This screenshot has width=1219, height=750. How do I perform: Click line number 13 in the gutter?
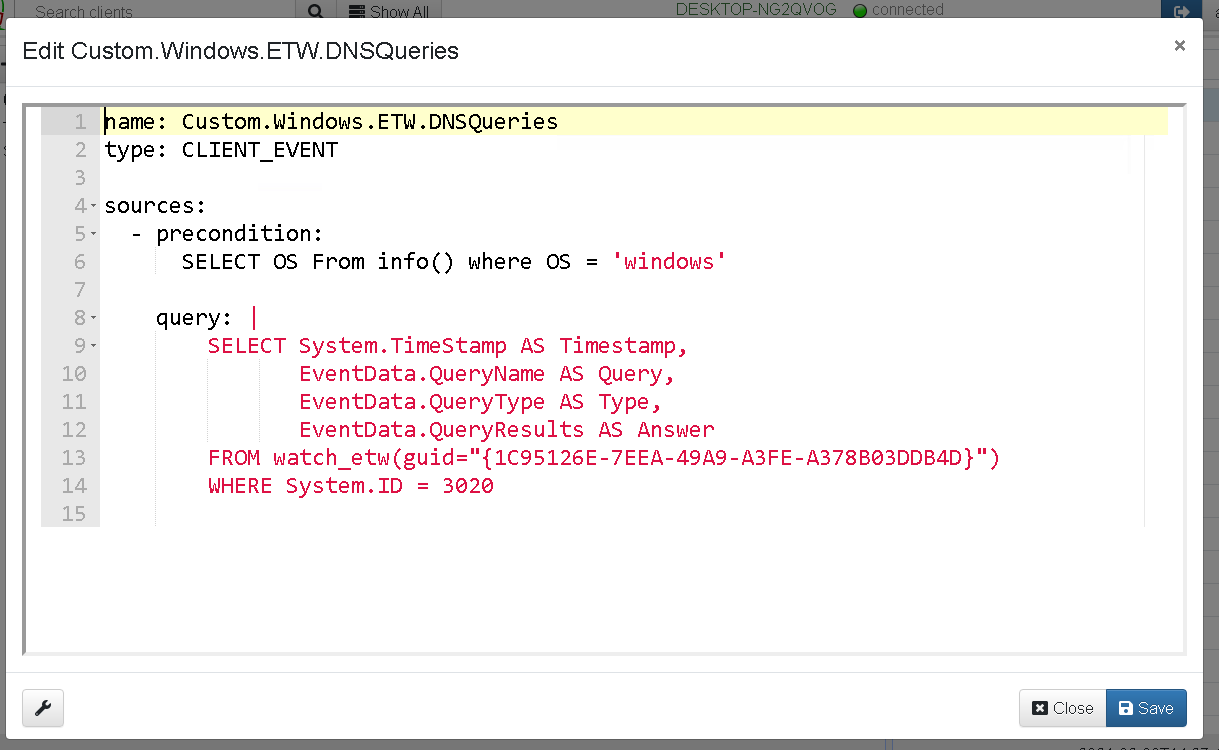click(75, 457)
